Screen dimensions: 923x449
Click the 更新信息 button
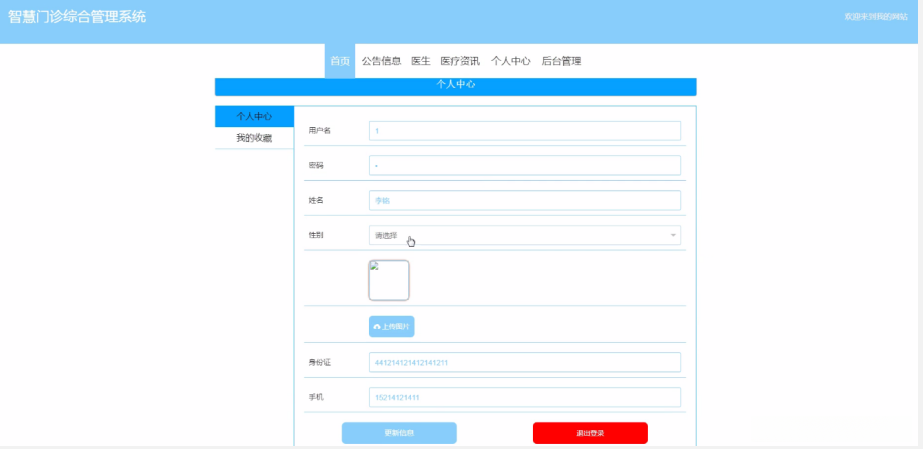399,433
